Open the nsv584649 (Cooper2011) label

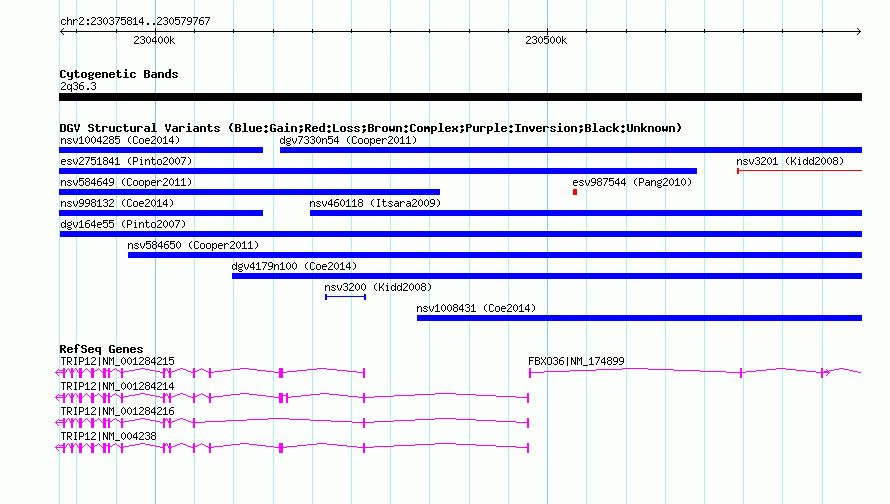pos(126,182)
